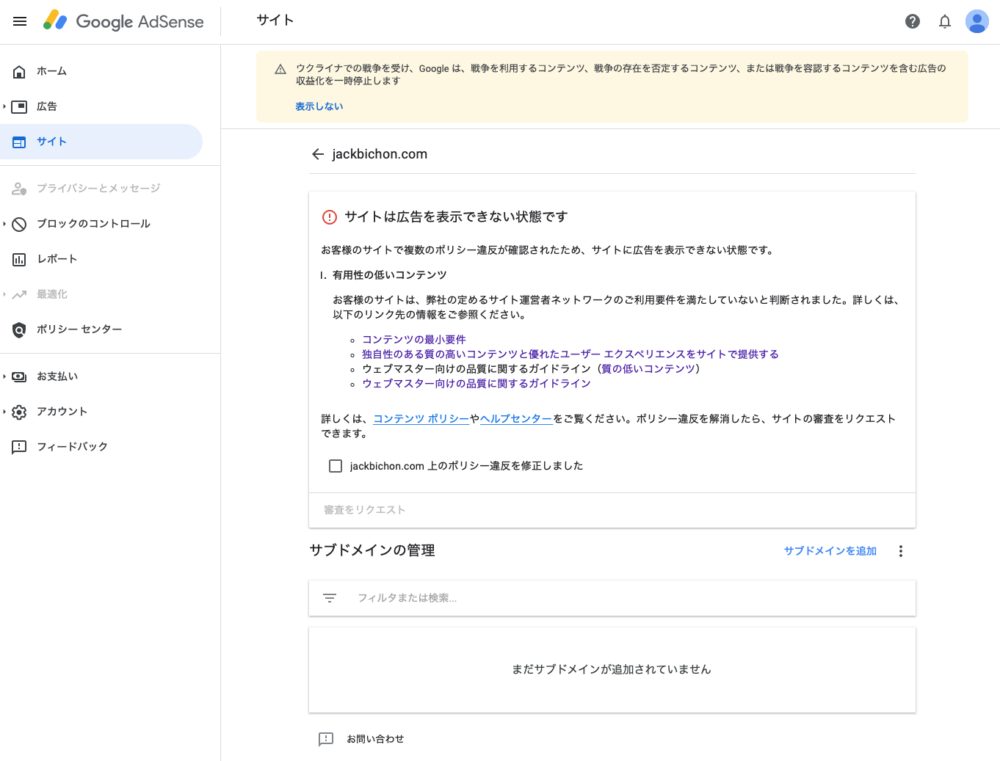Click the warning triangle in the banner
1000x761 pixels.
click(280, 70)
